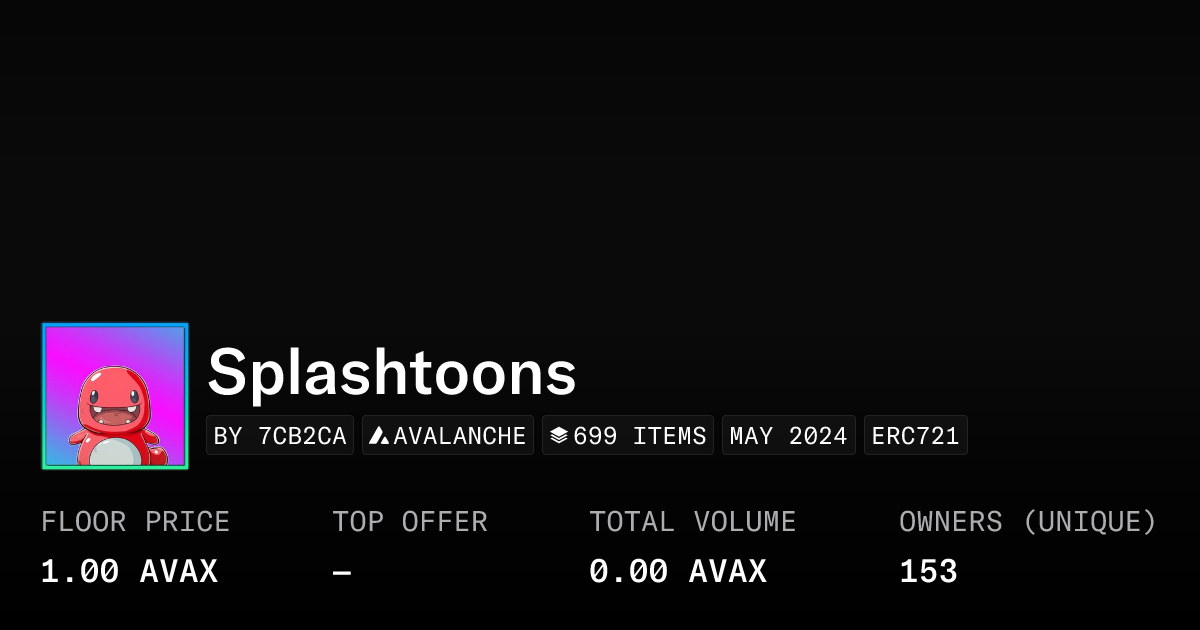Viewport: 1200px width, 630px height.
Task: Click the Avalanche triangle logo icon
Action: point(379,436)
